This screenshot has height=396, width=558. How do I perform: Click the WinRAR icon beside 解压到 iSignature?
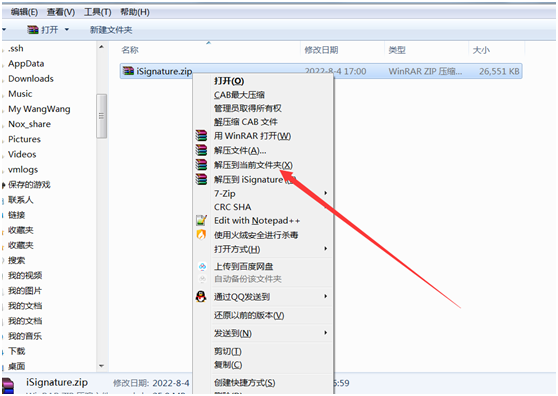(x=201, y=179)
